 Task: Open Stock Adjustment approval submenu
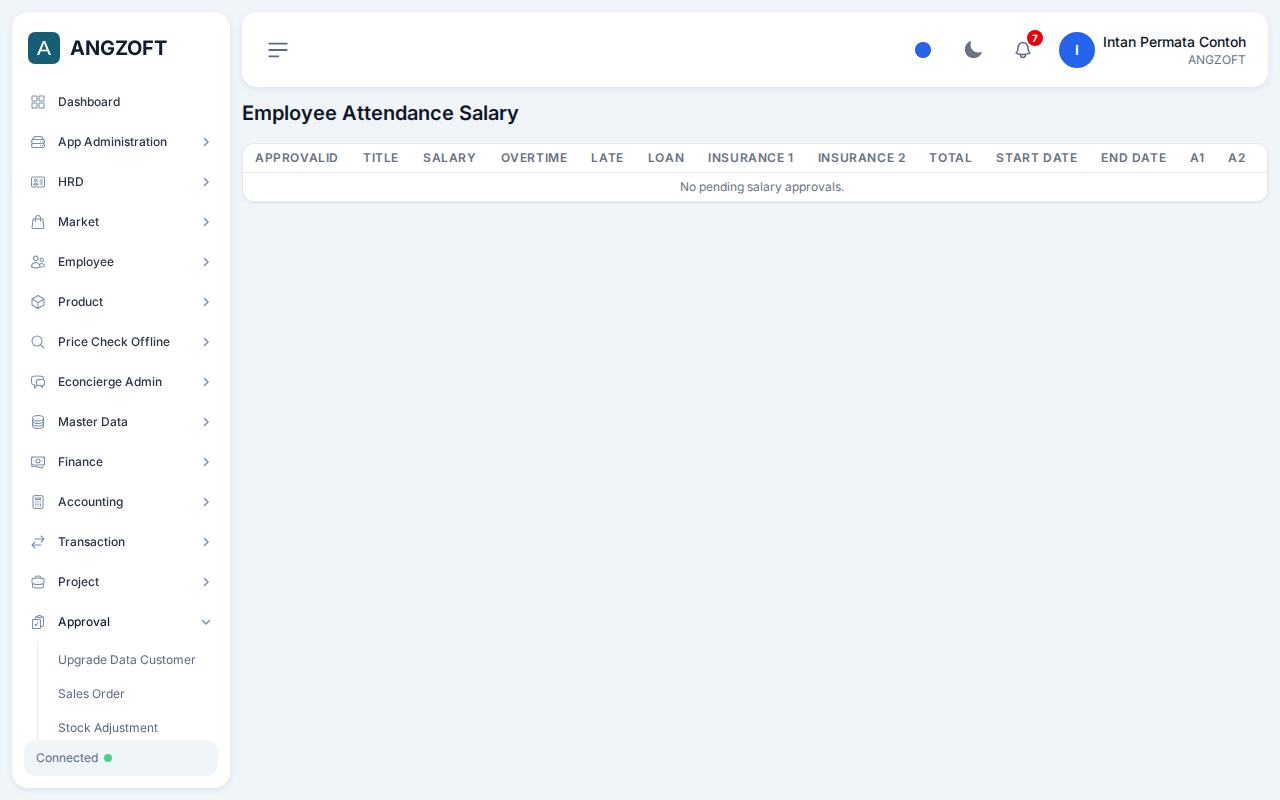click(x=108, y=728)
